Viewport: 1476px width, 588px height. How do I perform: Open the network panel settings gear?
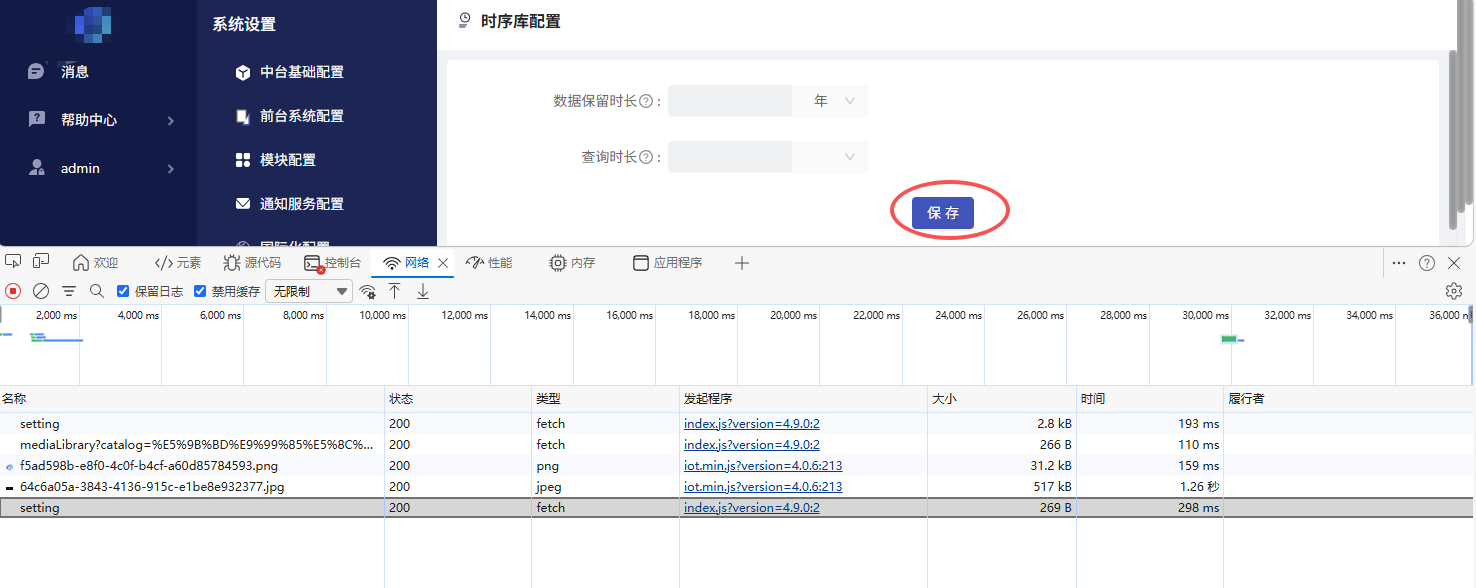[1454, 291]
